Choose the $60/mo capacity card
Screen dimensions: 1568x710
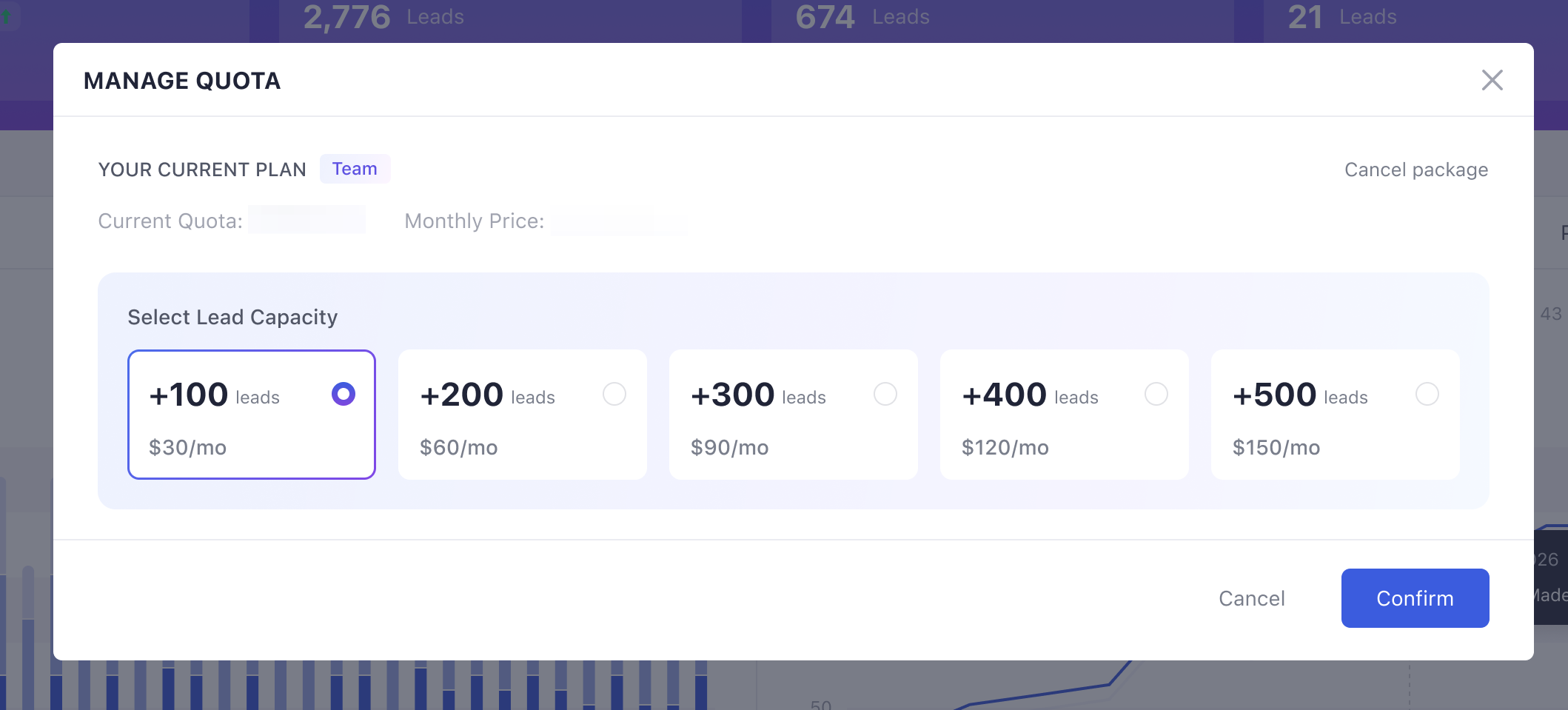[x=523, y=415]
